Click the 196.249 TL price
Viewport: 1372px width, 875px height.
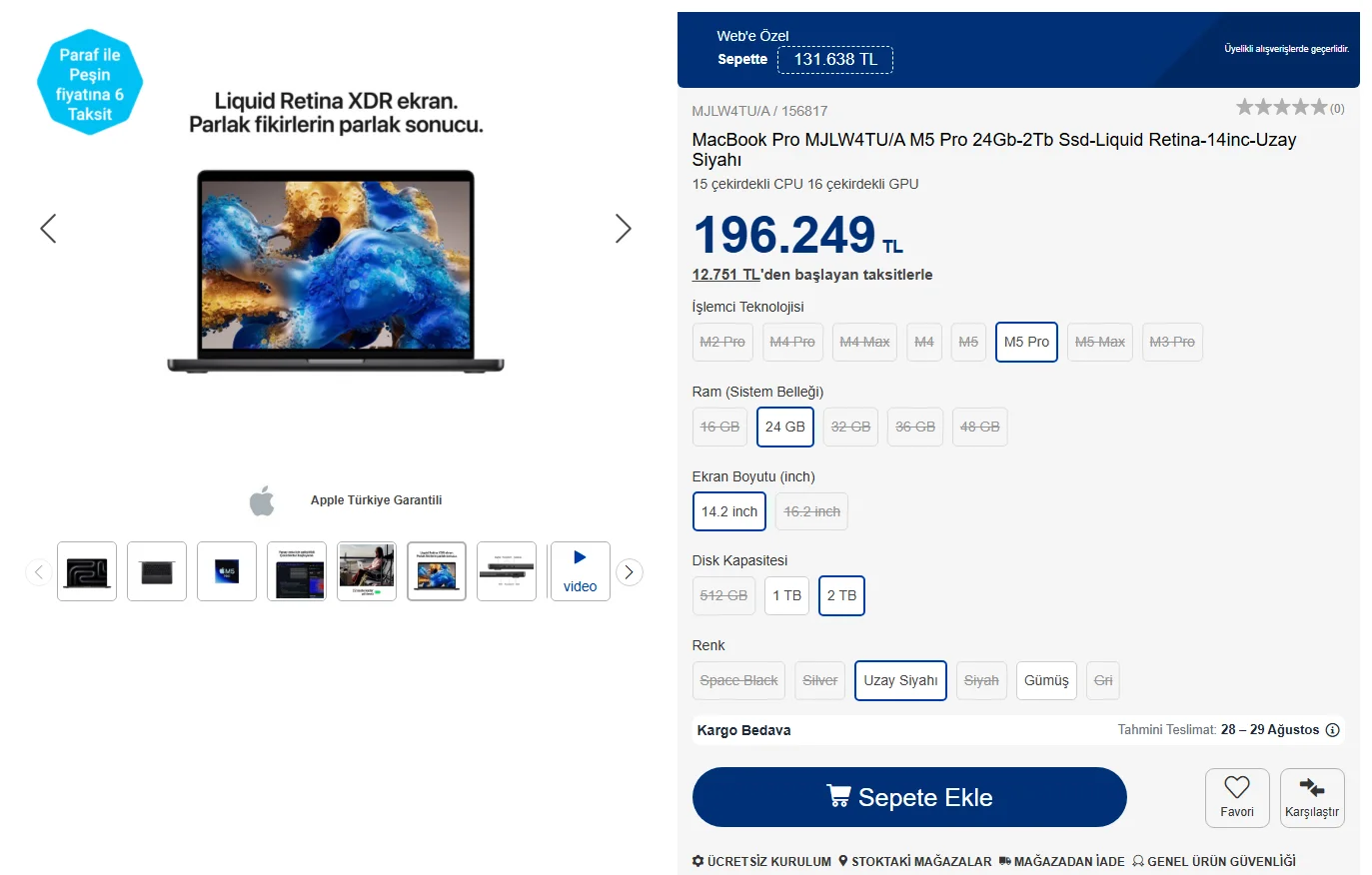(797, 235)
